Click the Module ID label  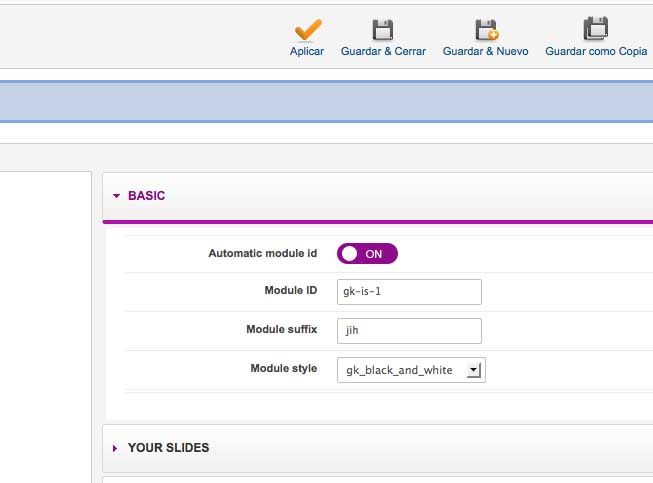click(291, 290)
